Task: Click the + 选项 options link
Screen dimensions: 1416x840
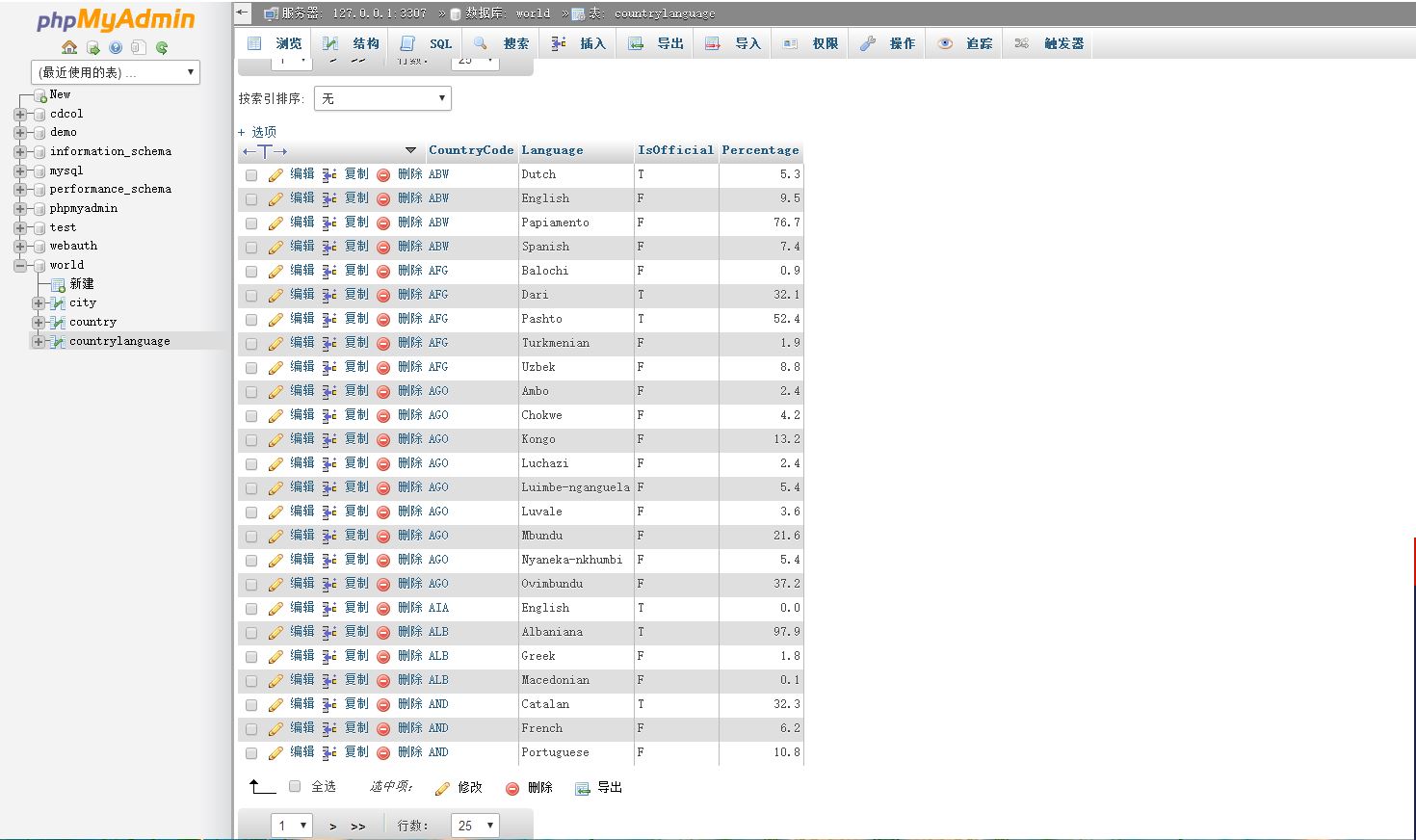Action: (257, 132)
